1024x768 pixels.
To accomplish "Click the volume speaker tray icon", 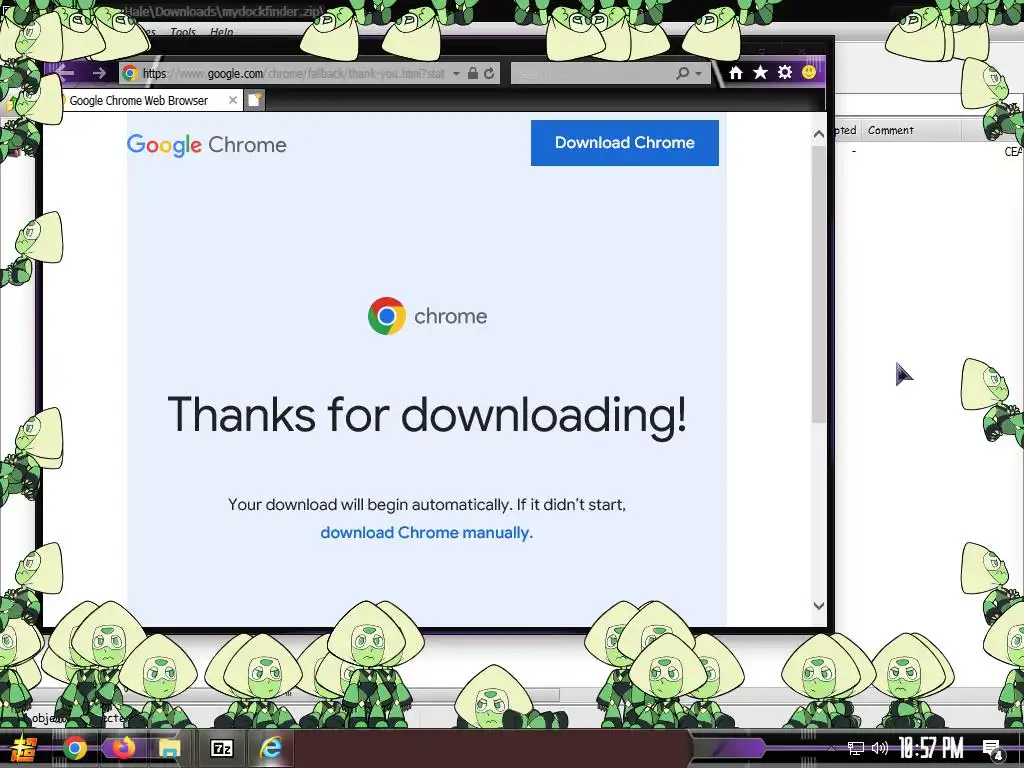I will (x=880, y=748).
